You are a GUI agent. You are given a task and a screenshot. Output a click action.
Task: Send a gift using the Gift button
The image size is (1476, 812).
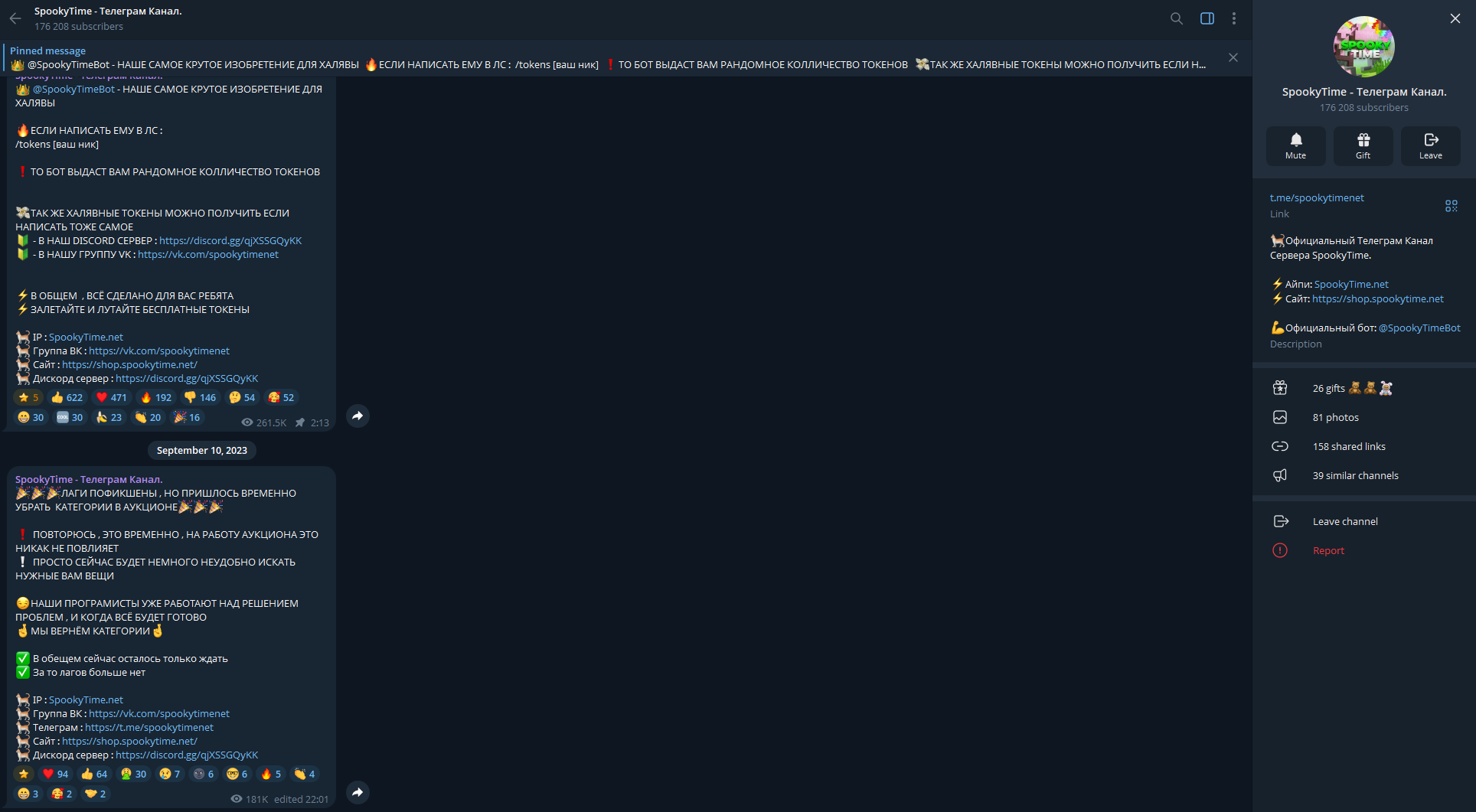coord(1363,145)
